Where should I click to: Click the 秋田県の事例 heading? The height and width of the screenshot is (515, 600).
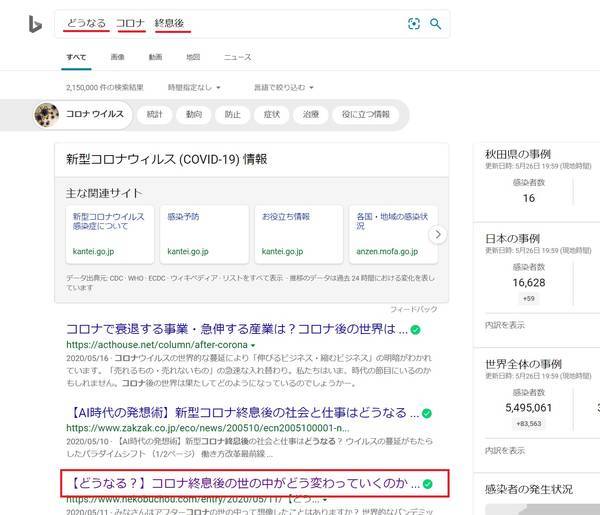518,154
